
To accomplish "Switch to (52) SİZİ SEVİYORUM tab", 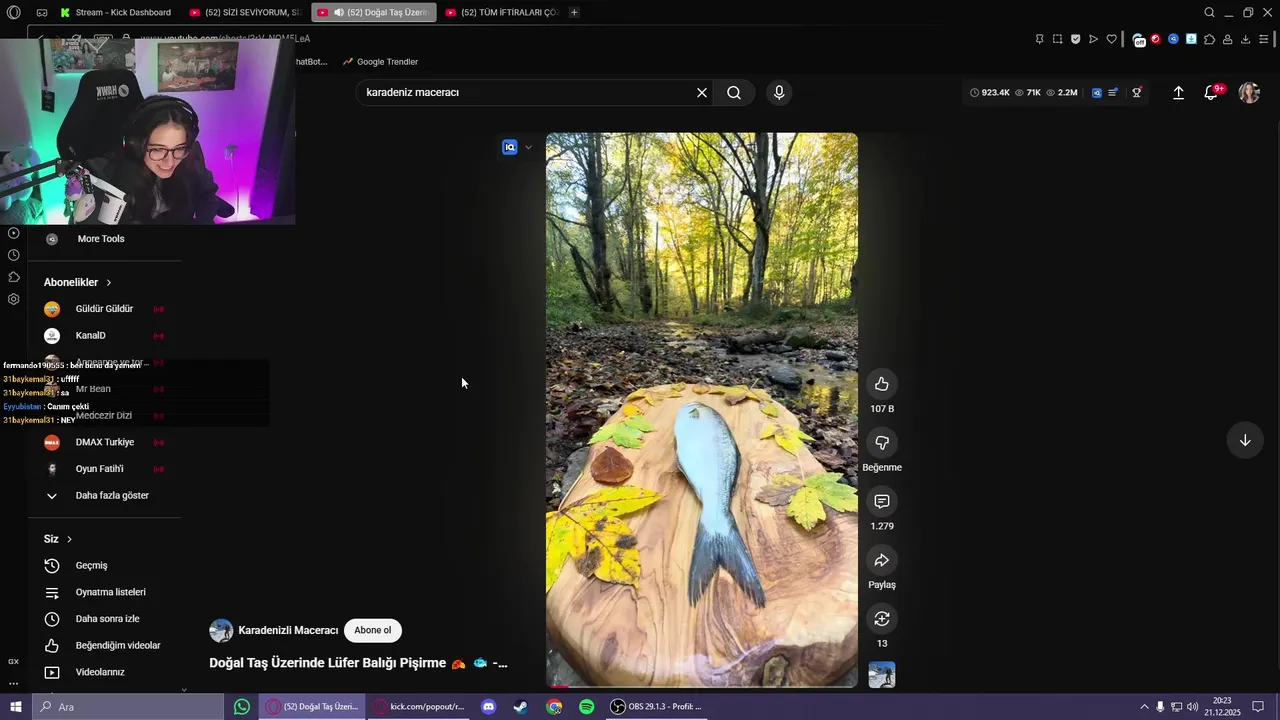I will [x=247, y=12].
